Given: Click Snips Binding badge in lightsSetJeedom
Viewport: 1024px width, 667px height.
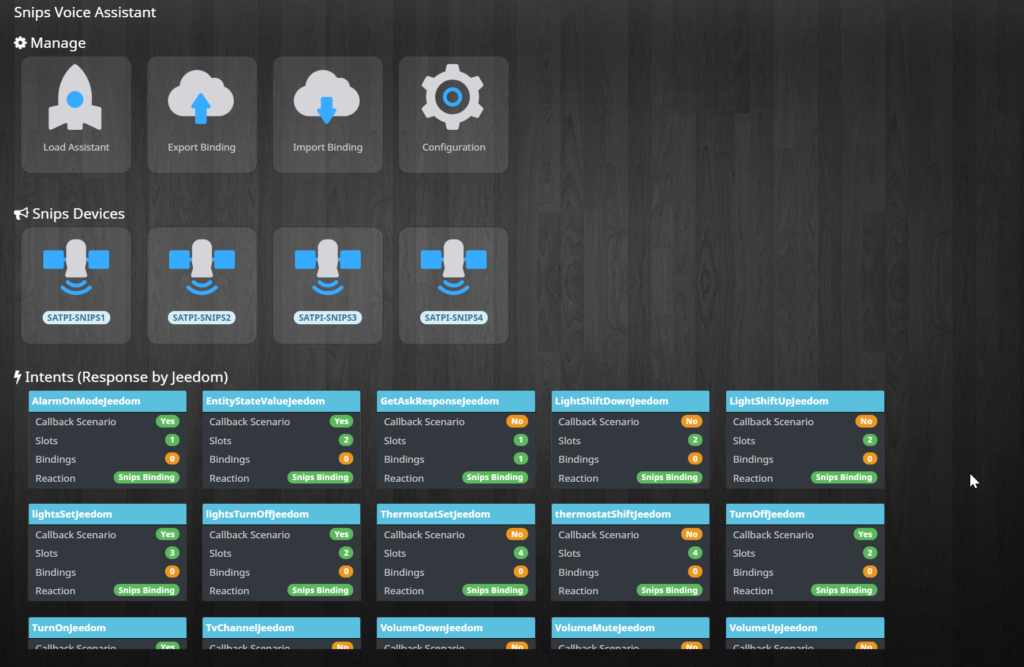Looking at the screenshot, I should 146,591.
